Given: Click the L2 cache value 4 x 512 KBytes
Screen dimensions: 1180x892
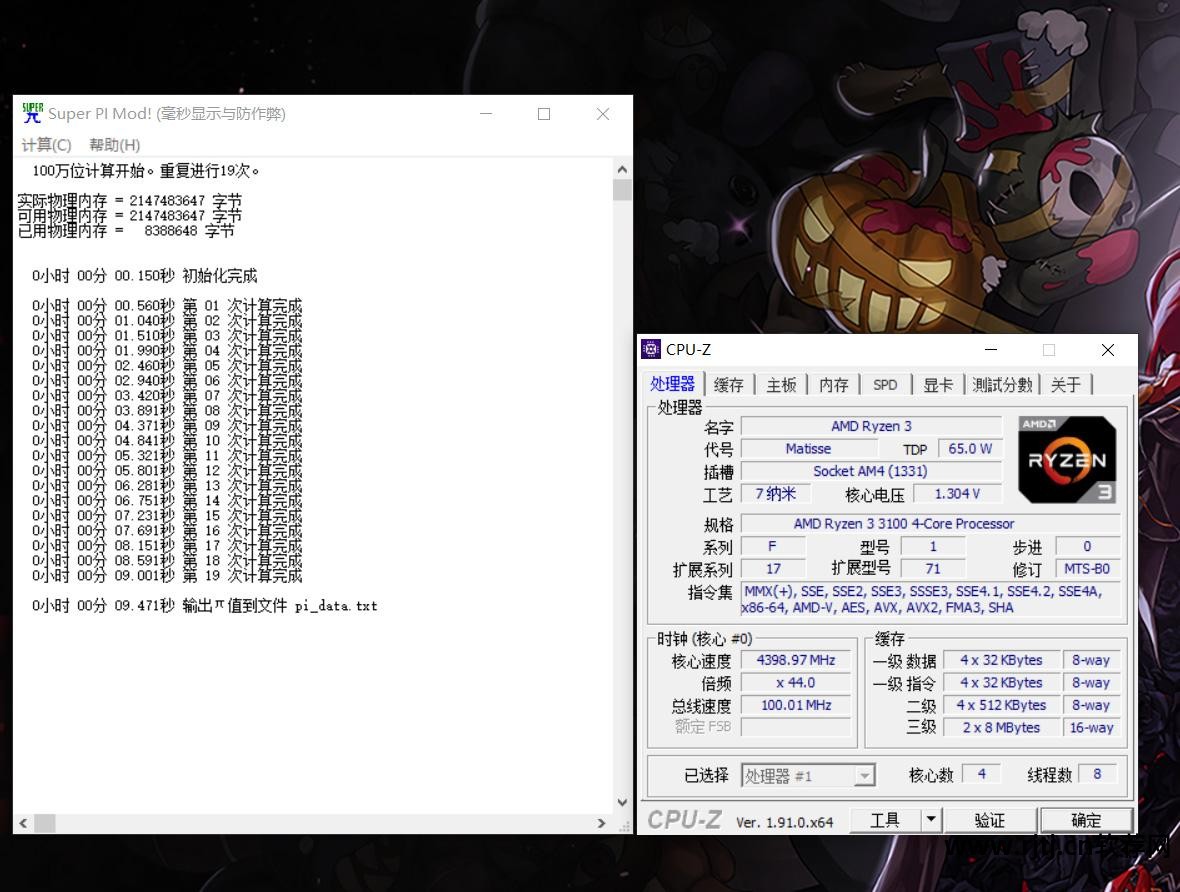Looking at the screenshot, I should point(1002,705).
